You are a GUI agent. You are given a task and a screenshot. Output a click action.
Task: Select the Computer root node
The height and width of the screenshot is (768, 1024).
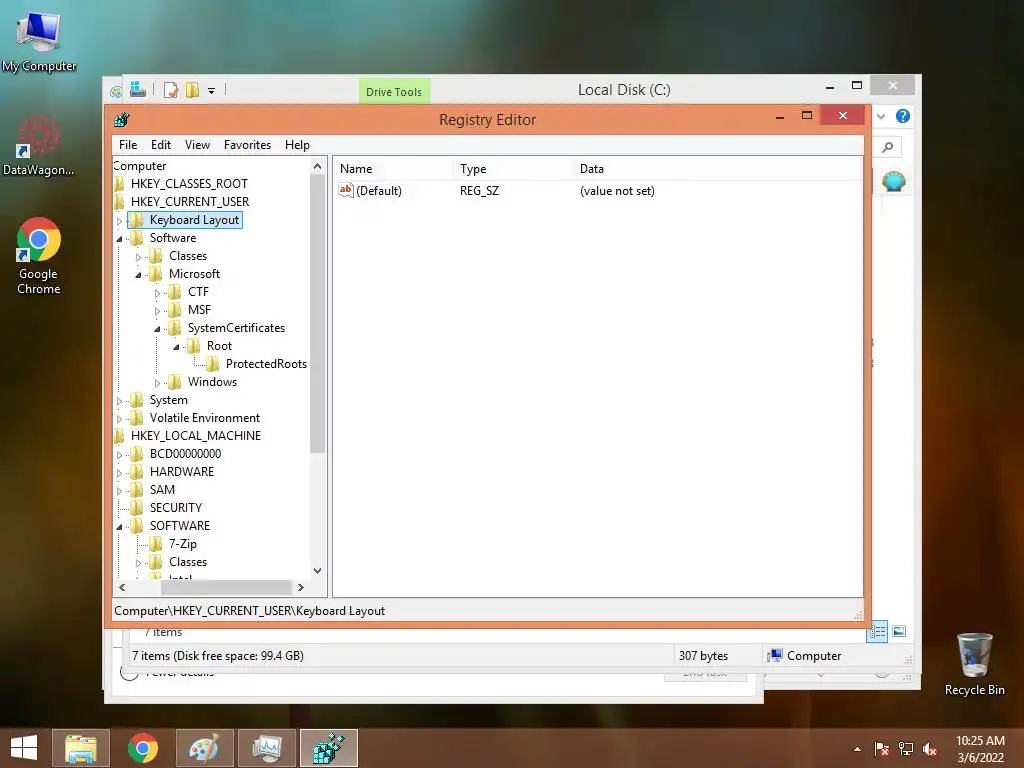[140, 166]
